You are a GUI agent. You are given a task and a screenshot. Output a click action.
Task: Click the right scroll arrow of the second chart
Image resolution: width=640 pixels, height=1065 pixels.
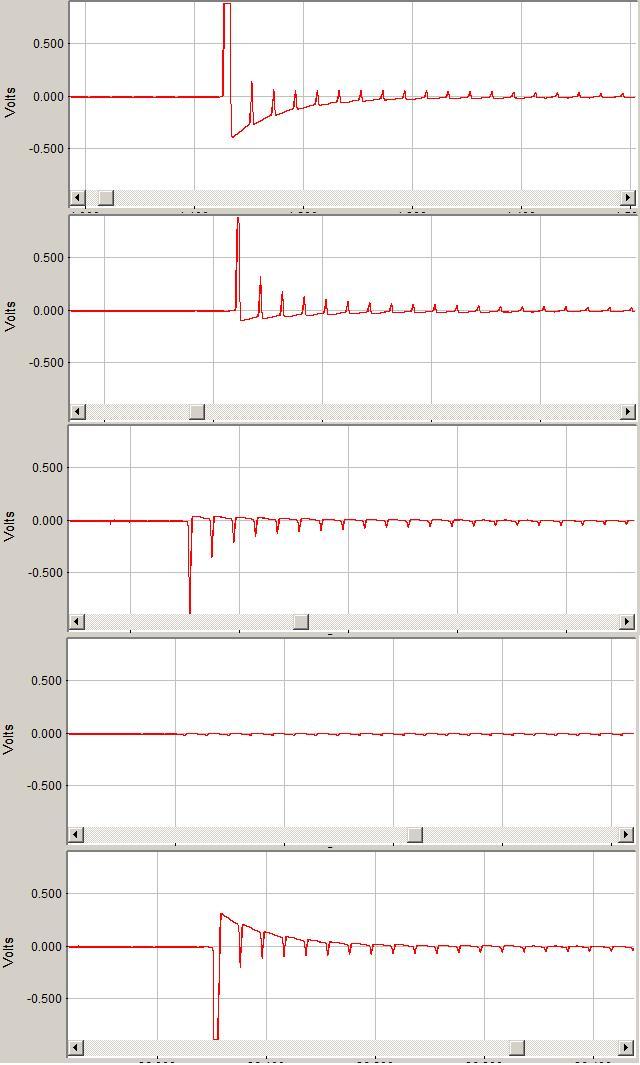(x=628, y=412)
